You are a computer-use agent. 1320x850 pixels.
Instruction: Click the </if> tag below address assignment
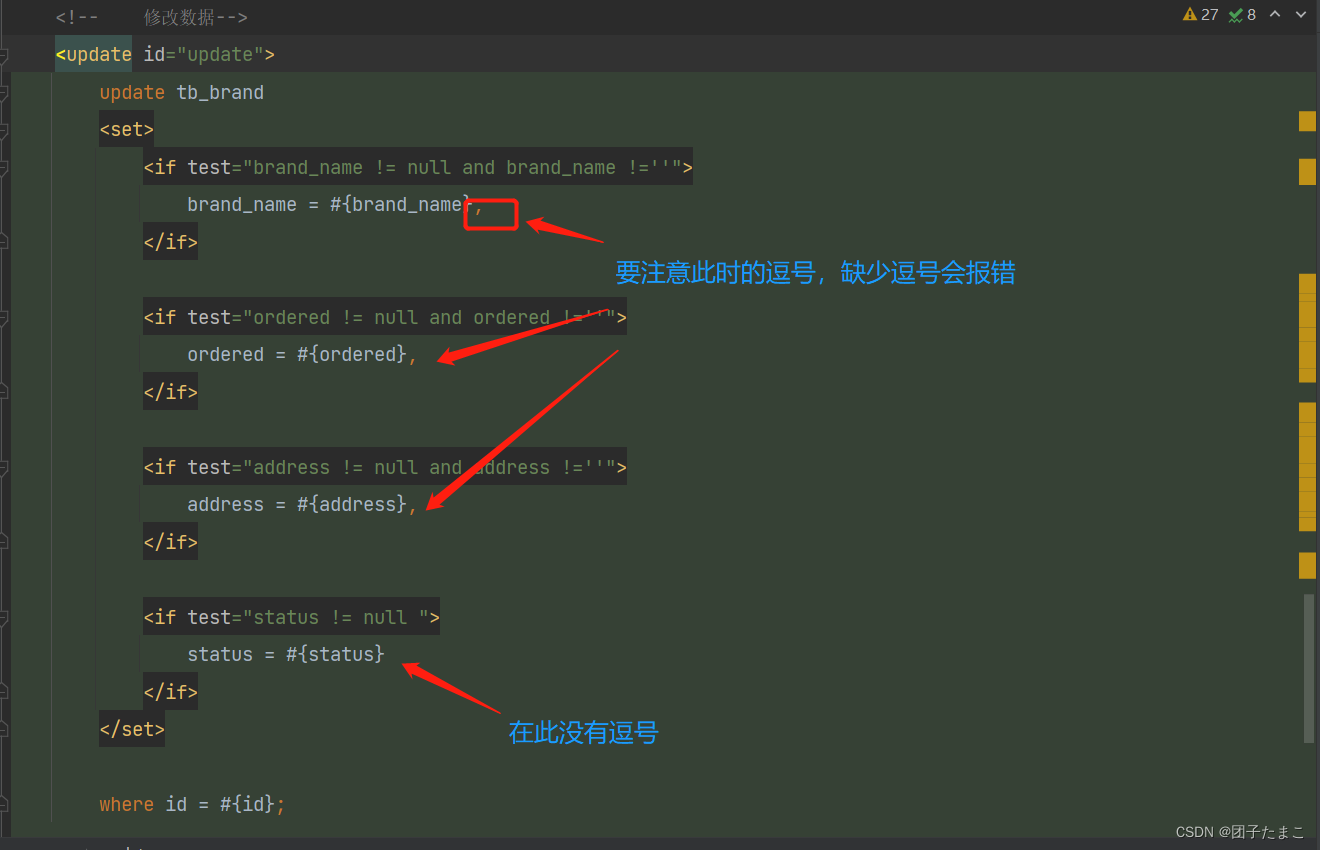[x=170, y=542]
